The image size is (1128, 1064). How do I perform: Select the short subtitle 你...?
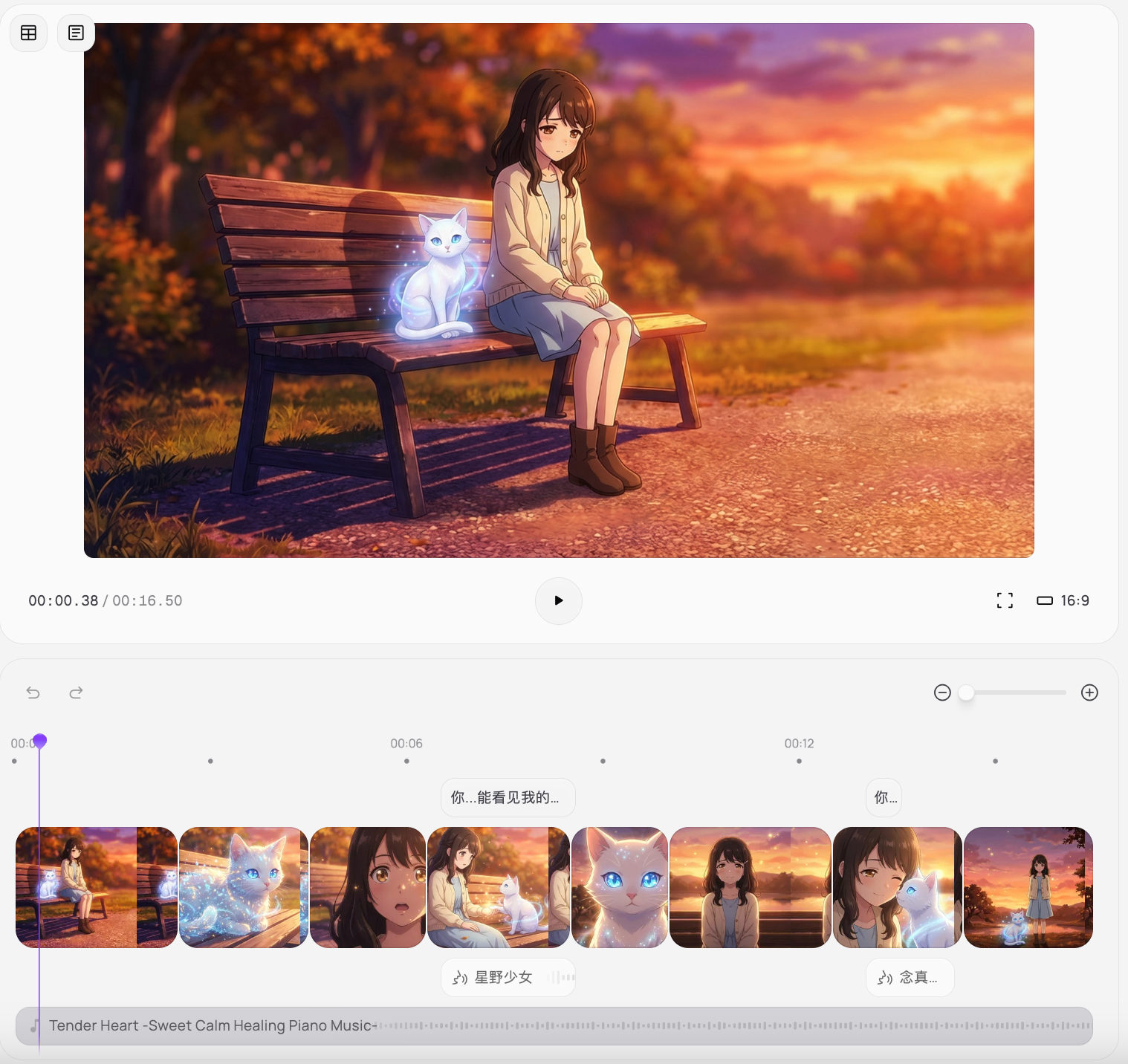[x=884, y=797]
